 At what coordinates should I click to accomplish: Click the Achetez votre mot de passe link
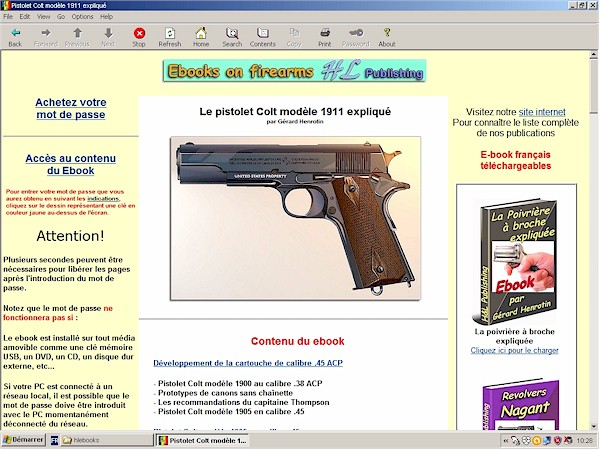click(71, 108)
